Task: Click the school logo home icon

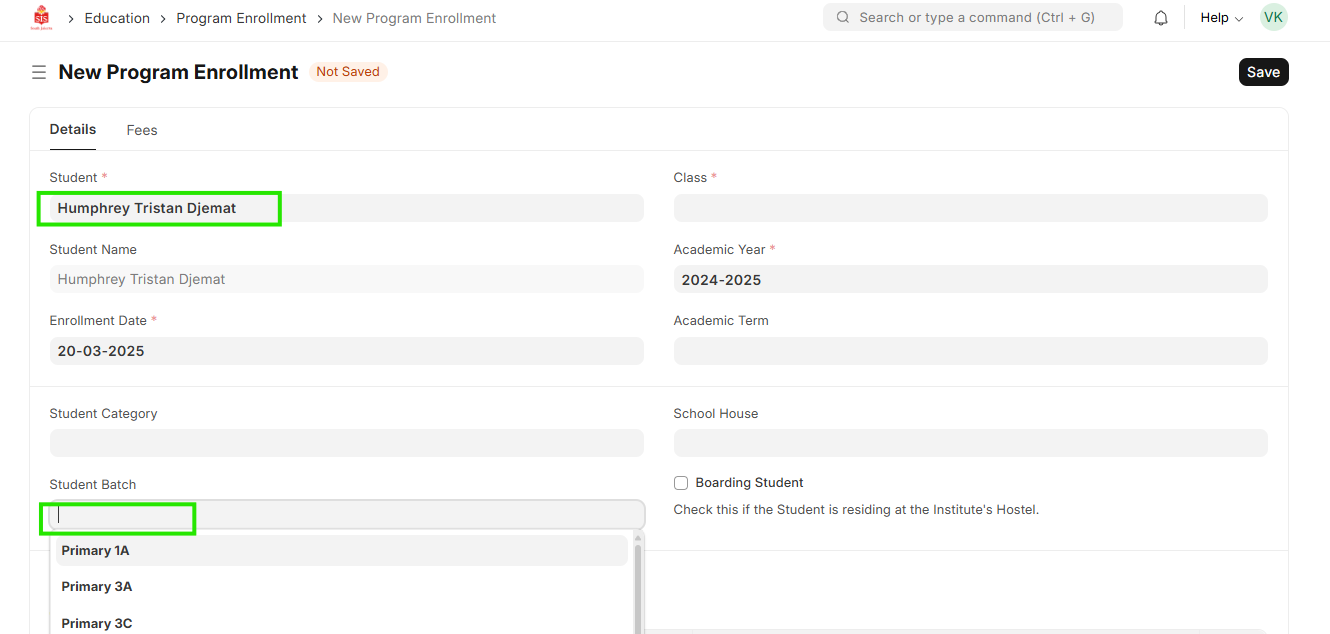Action: click(41, 18)
